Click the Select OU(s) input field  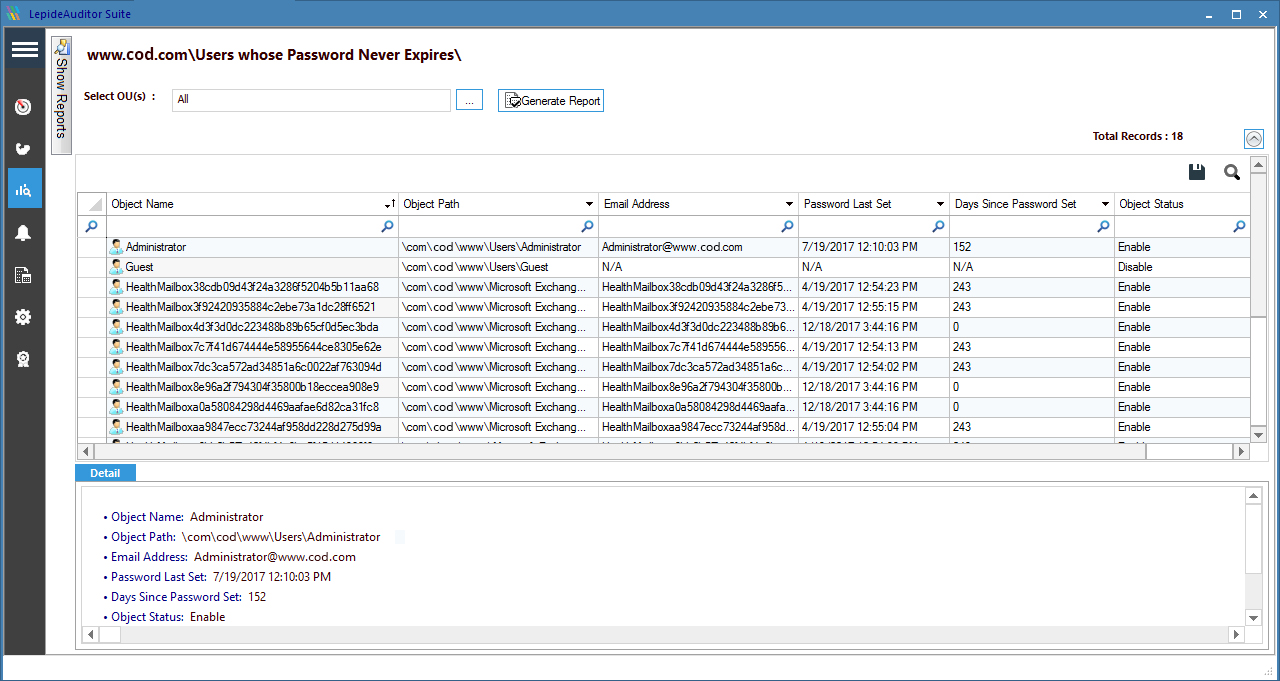[311, 100]
